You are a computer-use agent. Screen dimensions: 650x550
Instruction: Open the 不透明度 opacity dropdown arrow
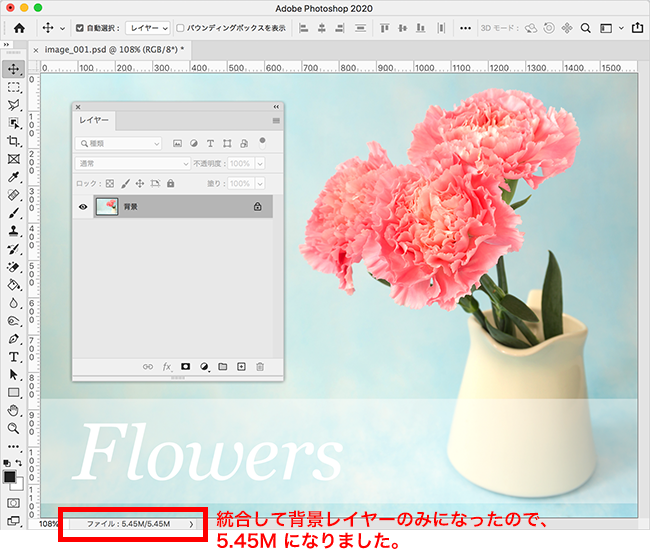(260, 163)
